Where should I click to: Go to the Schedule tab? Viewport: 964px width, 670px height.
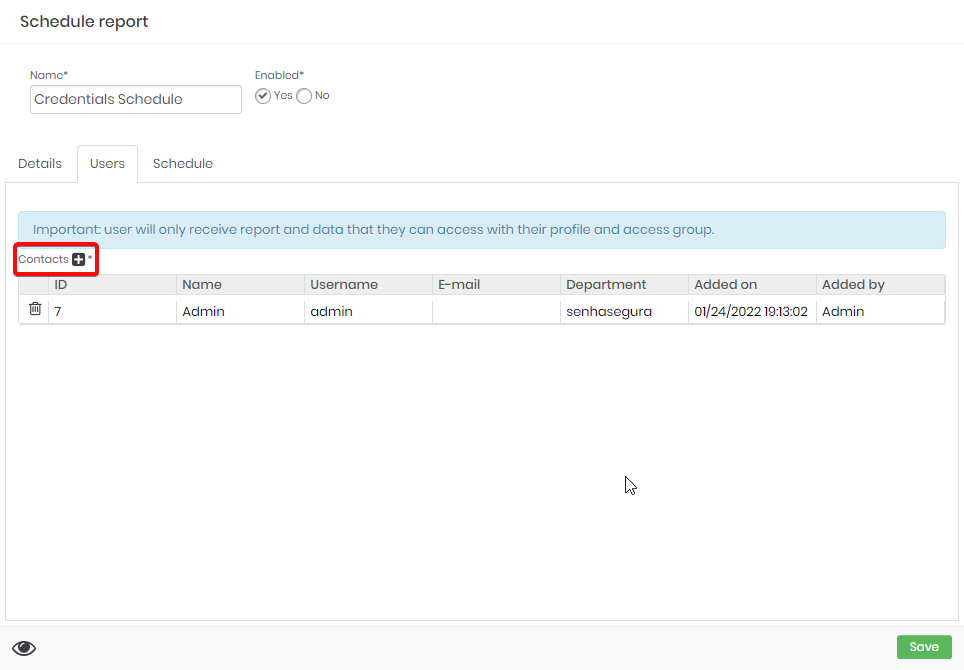click(183, 164)
